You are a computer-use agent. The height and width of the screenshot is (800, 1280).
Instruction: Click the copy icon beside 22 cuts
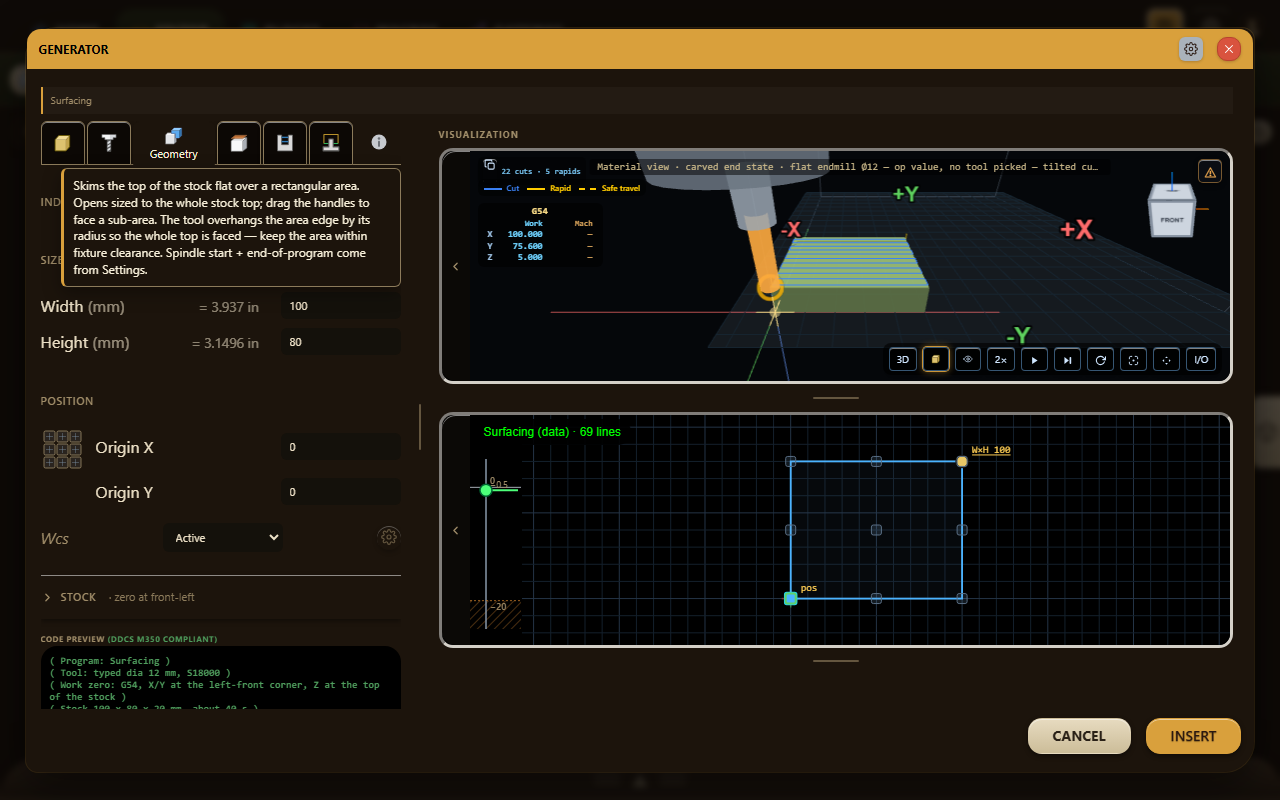490,165
